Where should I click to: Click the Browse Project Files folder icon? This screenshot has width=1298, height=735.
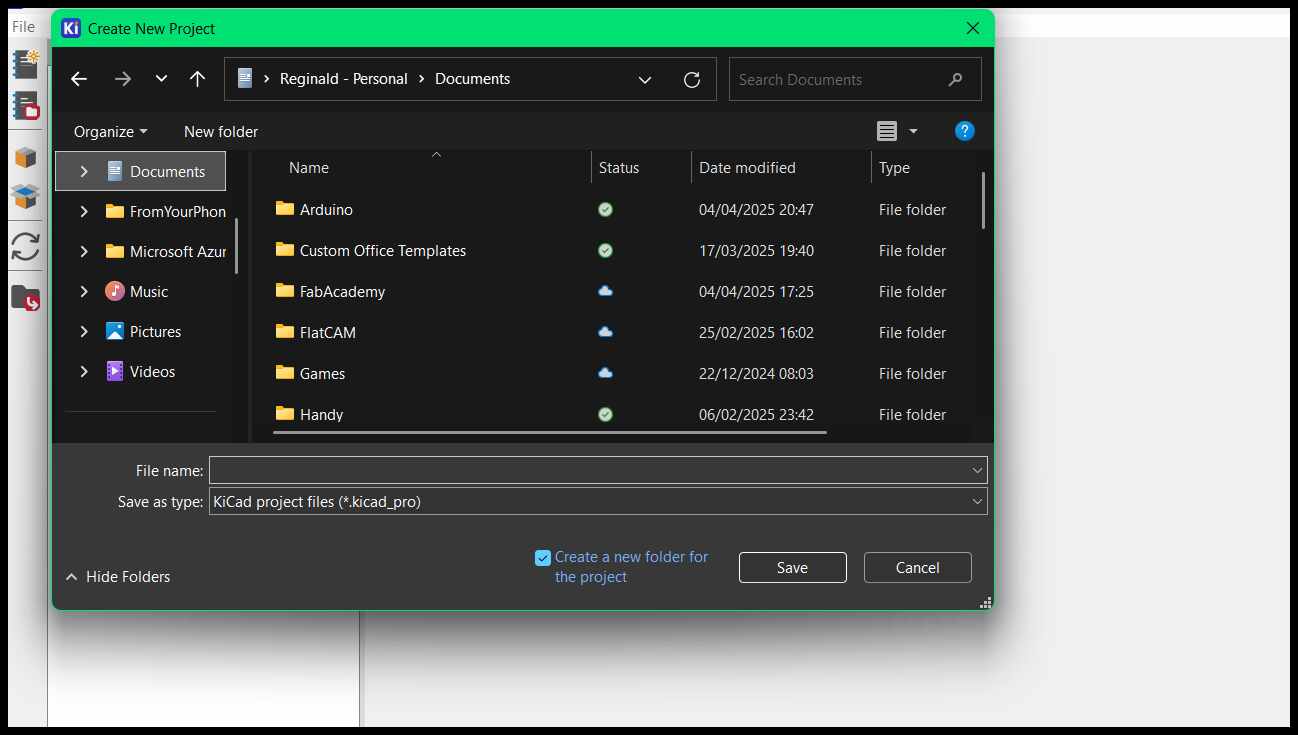point(25,297)
